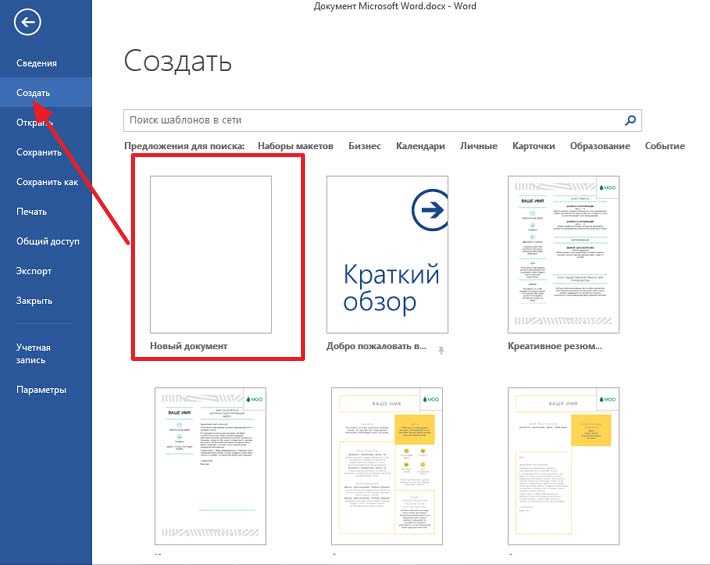Click the Новый документ label

point(189,346)
